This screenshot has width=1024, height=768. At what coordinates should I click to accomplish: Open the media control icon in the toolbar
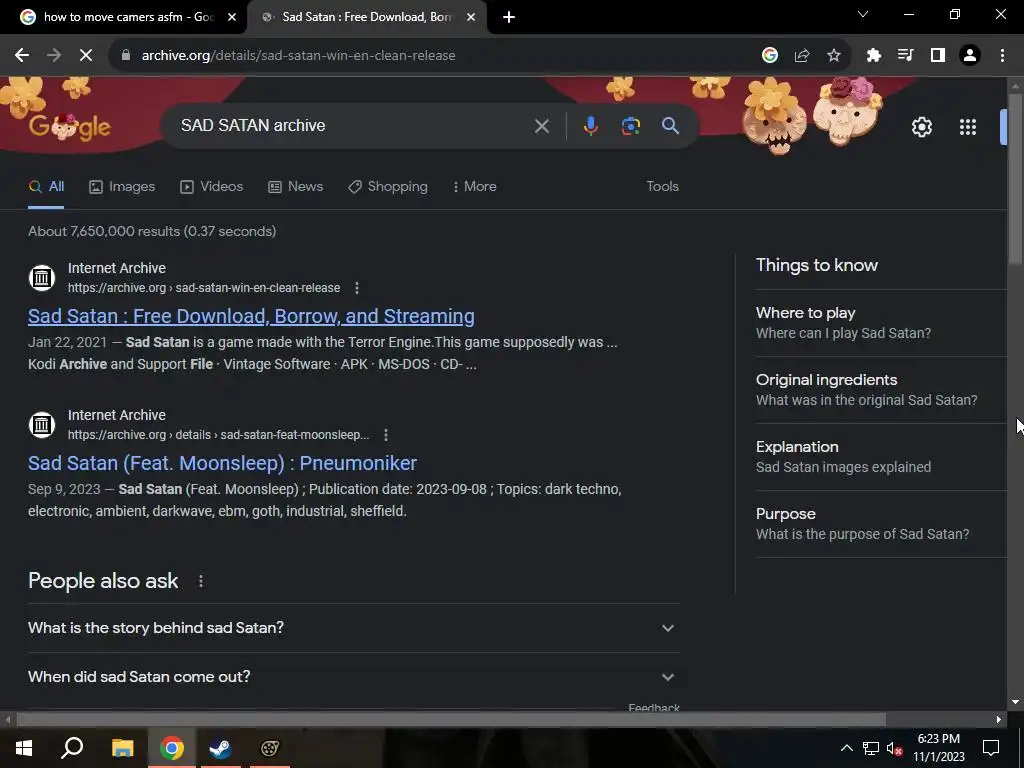tap(906, 56)
